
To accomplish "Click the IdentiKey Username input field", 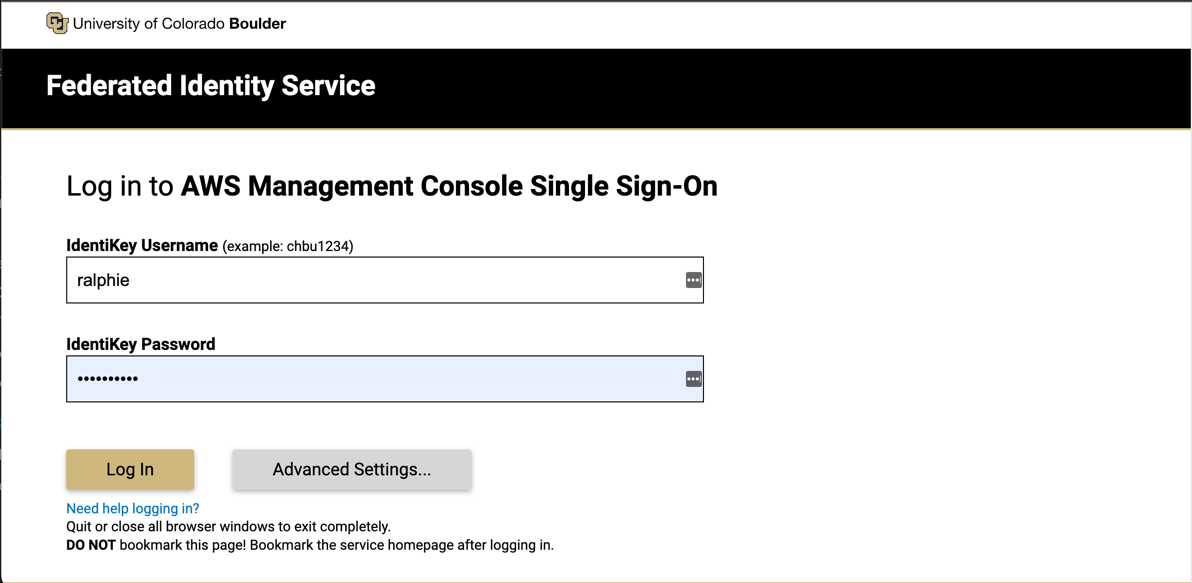I will tap(385, 280).
